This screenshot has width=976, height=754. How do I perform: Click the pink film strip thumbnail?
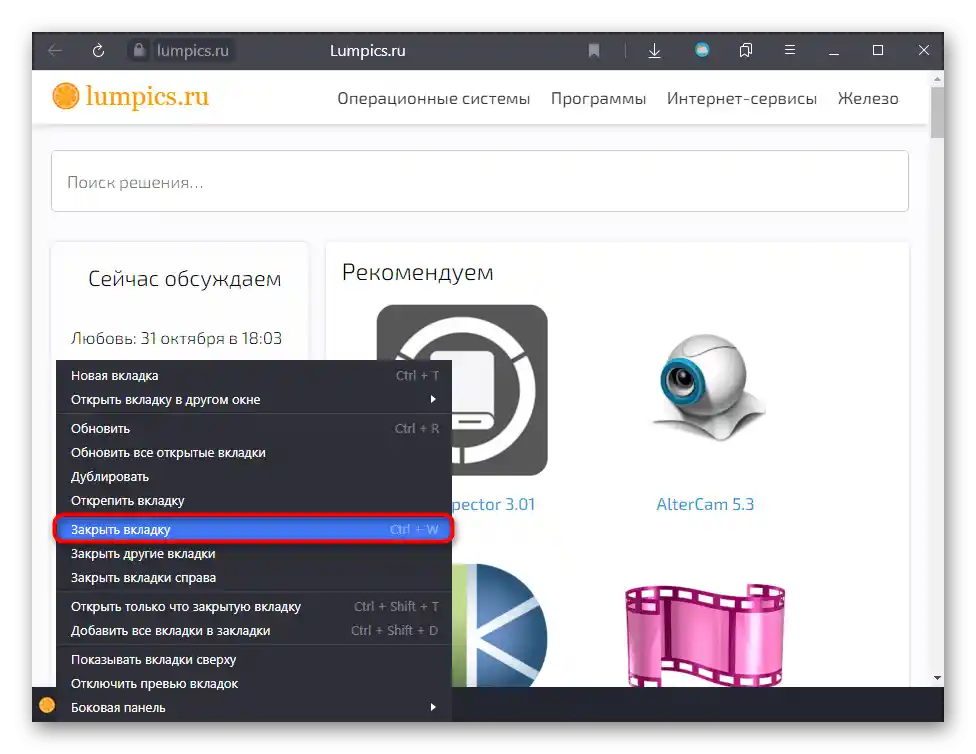point(705,636)
